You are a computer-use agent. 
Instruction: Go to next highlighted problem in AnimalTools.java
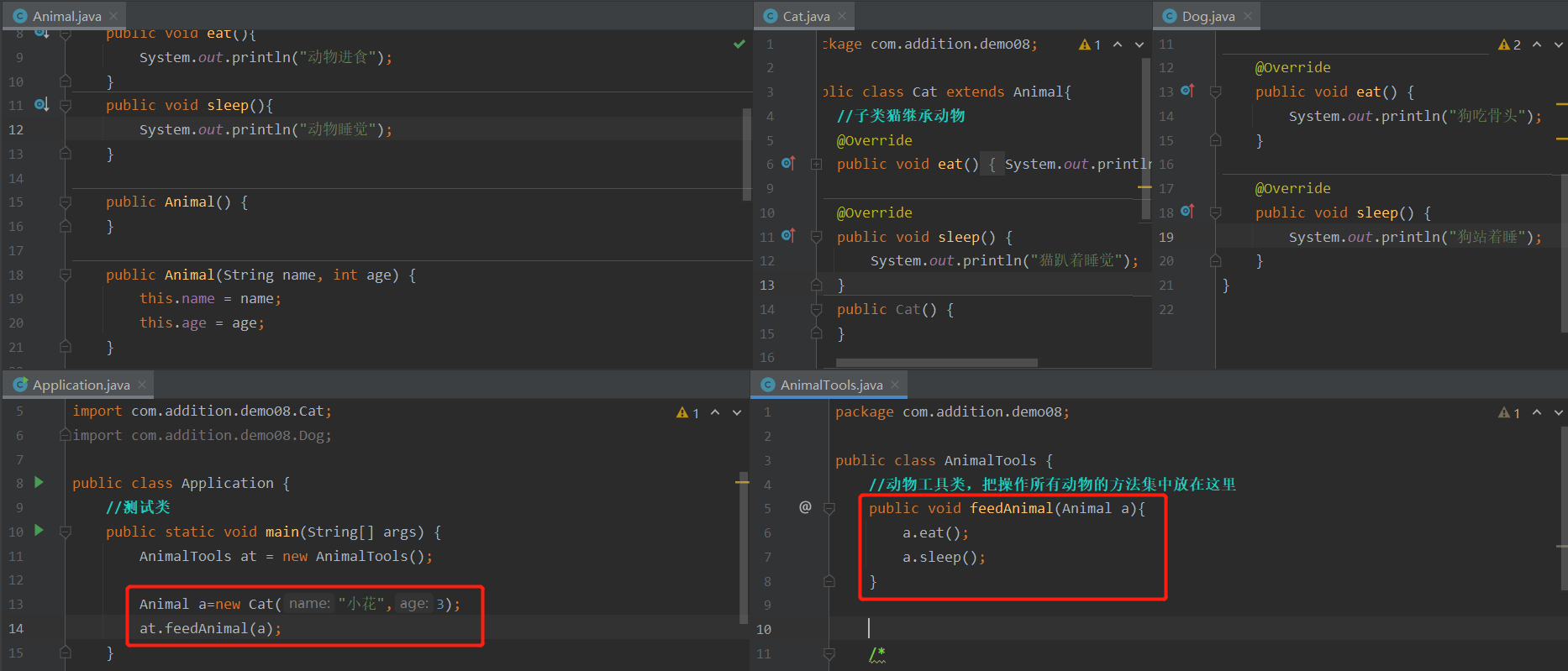point(1559,412)
